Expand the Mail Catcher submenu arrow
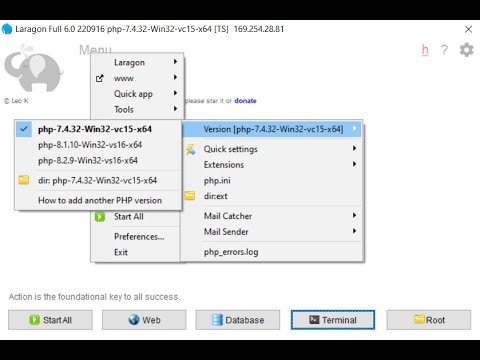 pos(354,215)
